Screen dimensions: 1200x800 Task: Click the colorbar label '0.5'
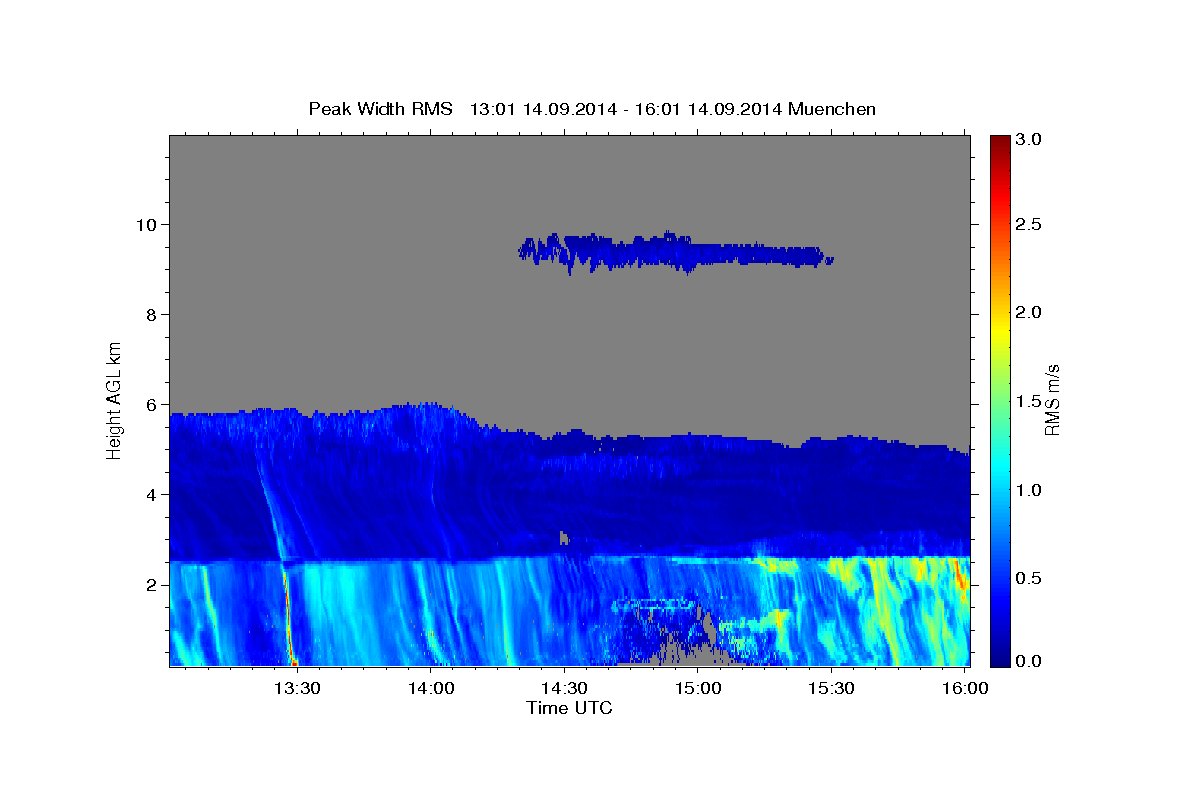(1030, 578)
